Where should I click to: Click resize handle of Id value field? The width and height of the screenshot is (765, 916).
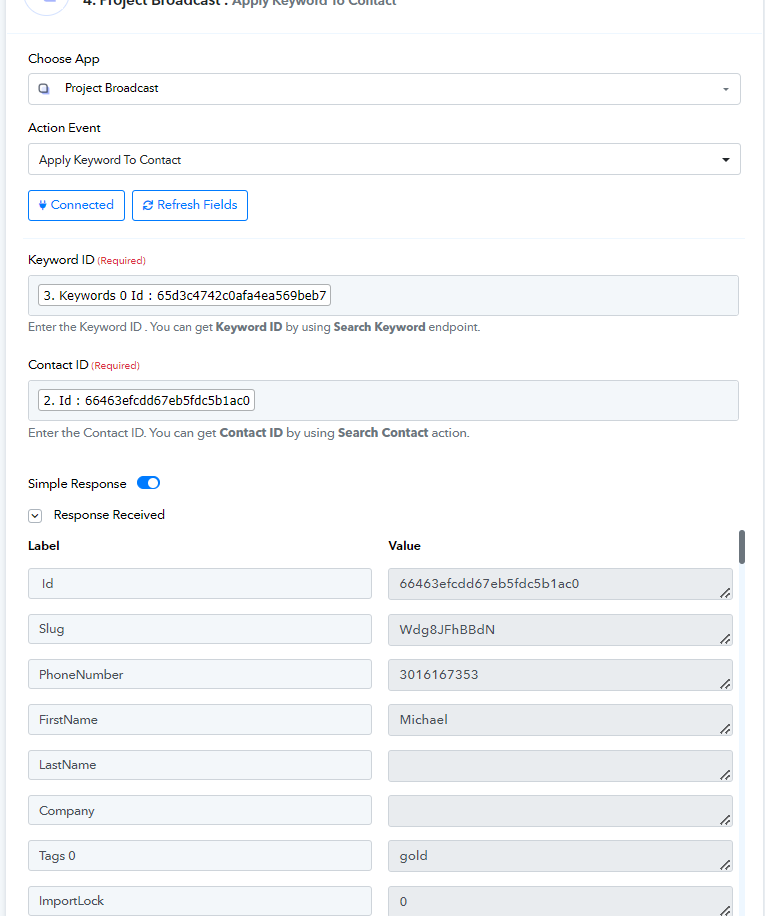[x=725, y=593]
